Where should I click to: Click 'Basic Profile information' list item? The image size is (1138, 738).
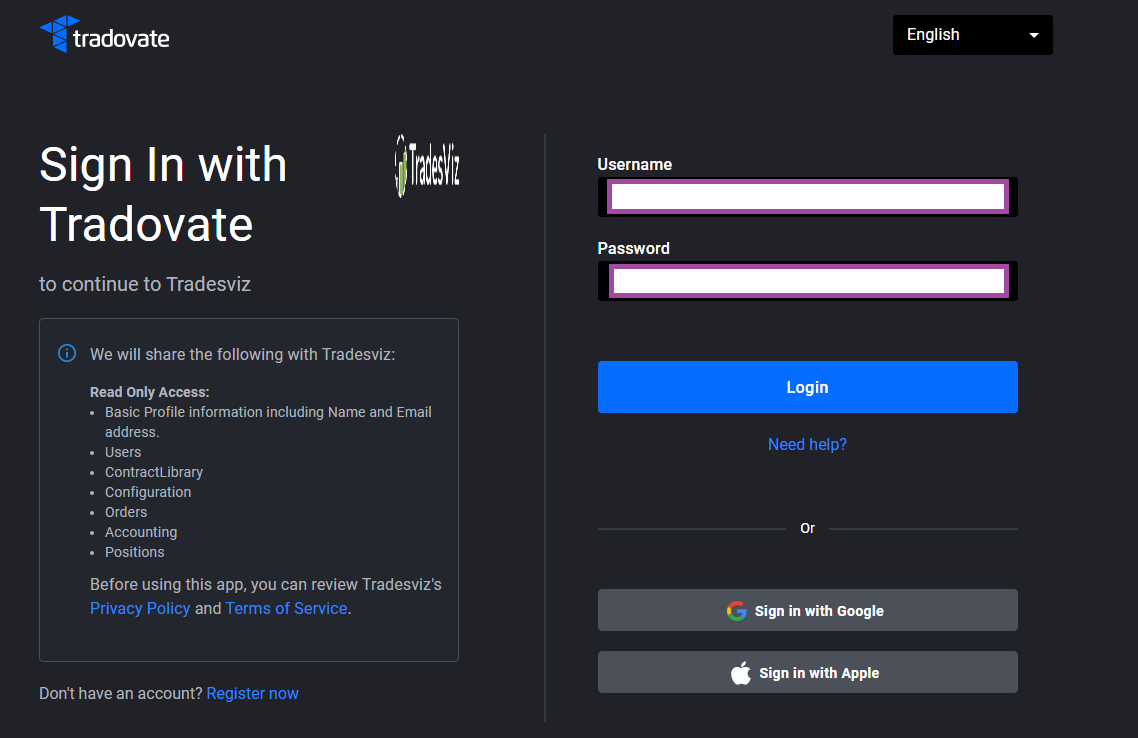coord(269,422)
